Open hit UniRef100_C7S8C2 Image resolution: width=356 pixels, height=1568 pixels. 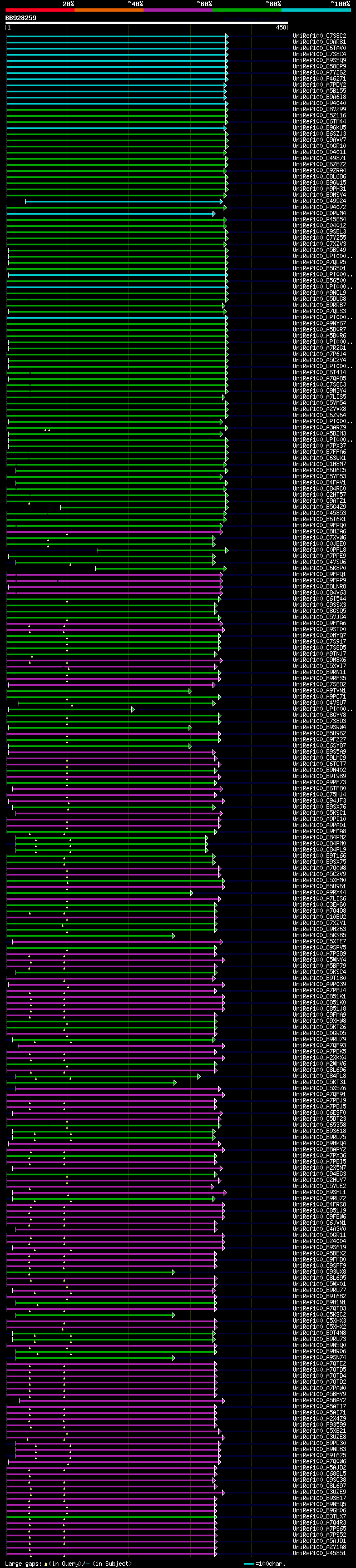pyautogui.click(x=319, y=36)
